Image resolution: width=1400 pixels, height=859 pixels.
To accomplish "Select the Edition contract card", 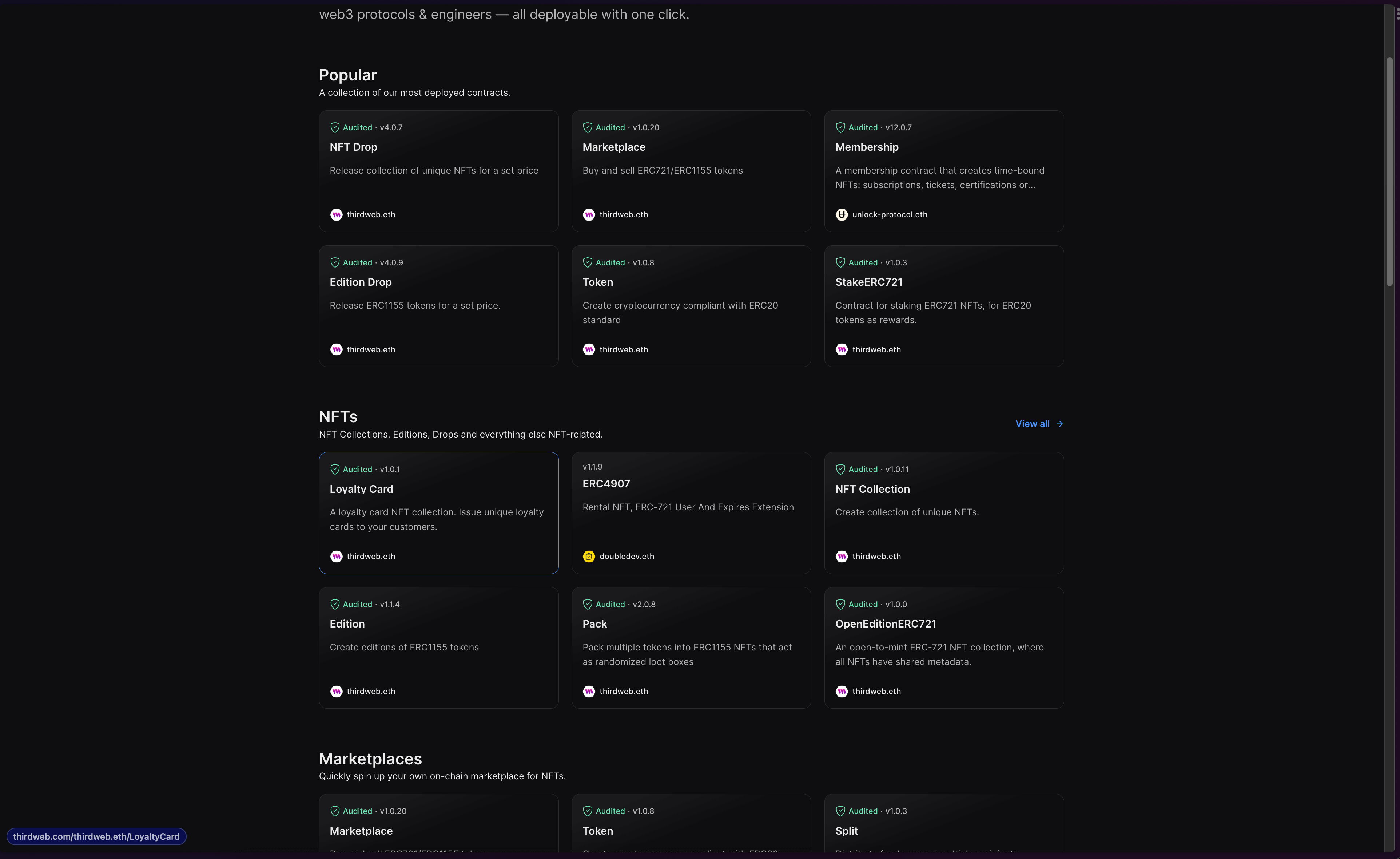I will [439, 648].
